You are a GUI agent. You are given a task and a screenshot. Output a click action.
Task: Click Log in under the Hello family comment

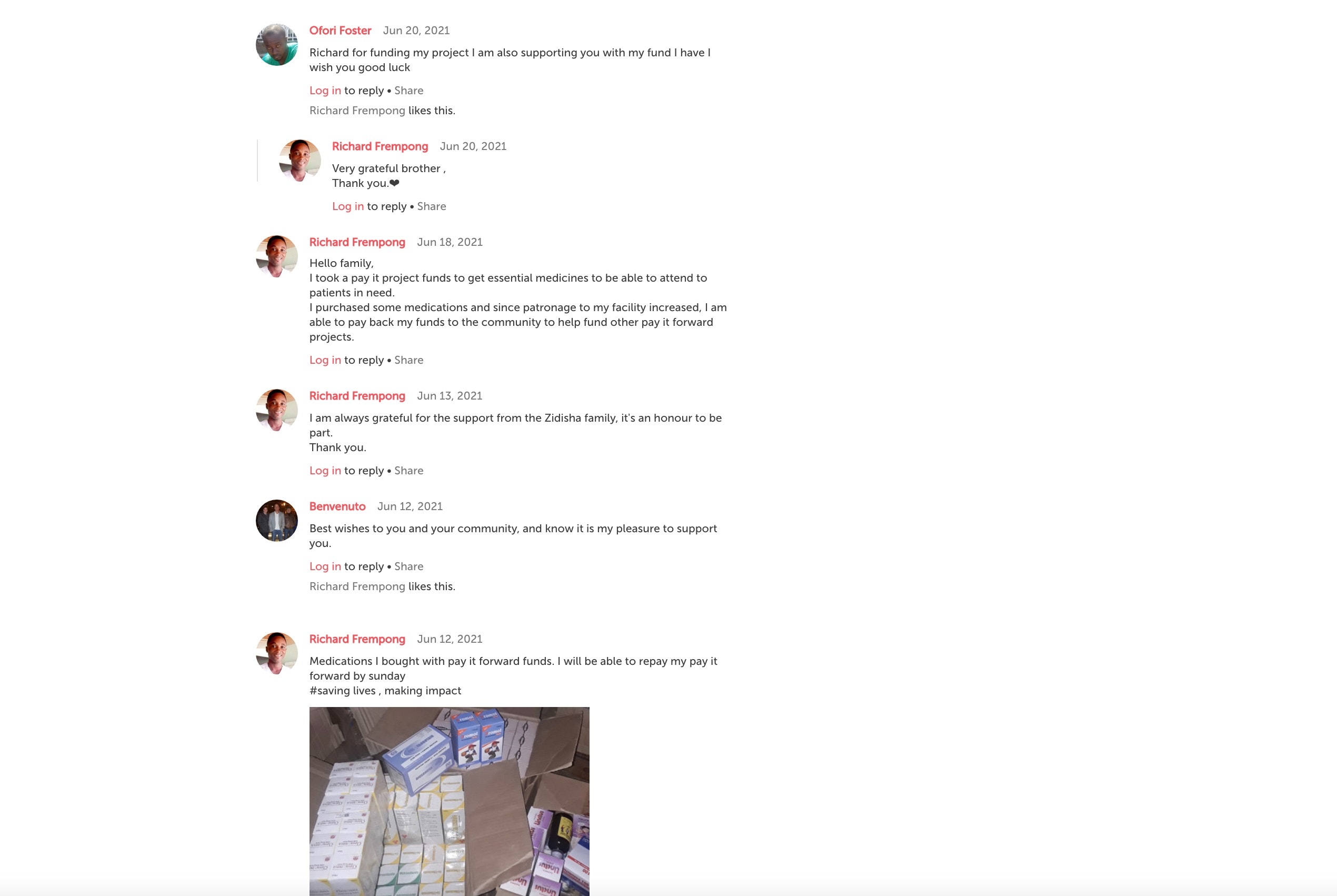325,360
